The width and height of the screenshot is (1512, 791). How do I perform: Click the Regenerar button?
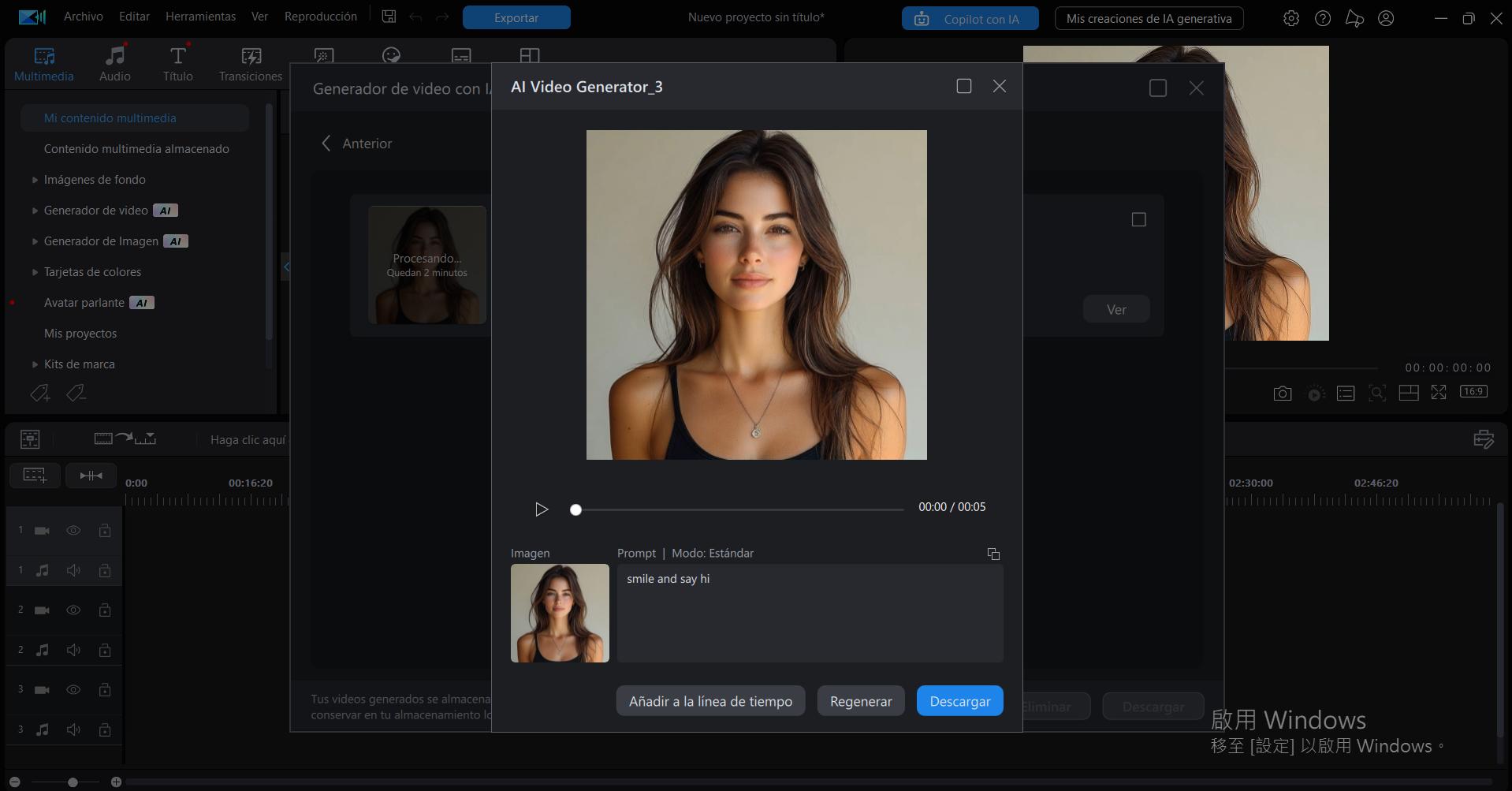pos(860,700)
